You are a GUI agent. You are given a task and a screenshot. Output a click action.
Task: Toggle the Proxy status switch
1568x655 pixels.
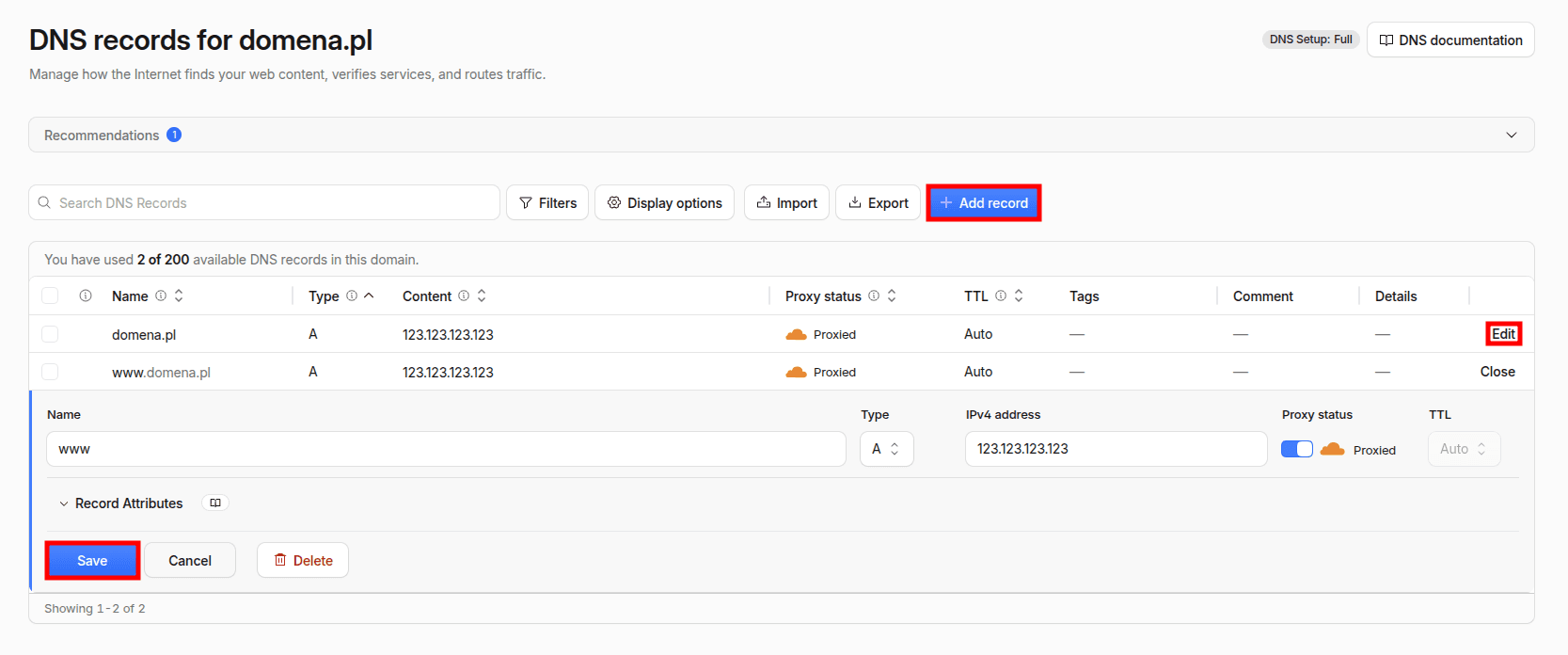click(x=1297, y=449)
